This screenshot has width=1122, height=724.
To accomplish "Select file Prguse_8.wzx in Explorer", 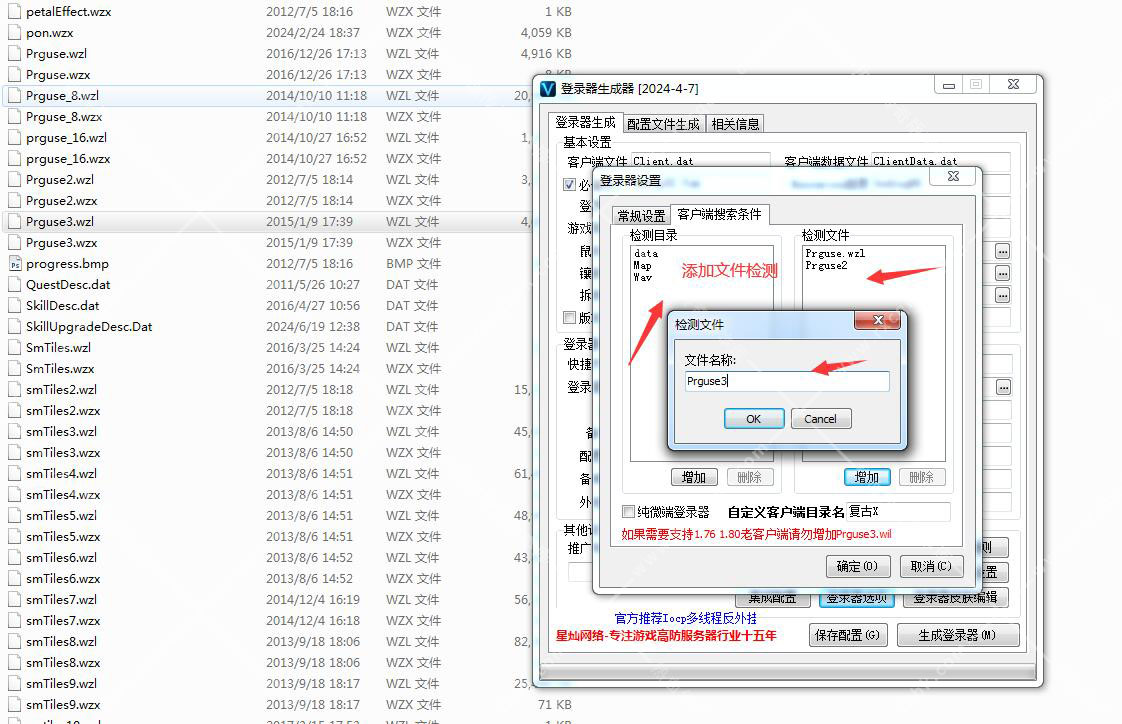I will click(64, 117).
